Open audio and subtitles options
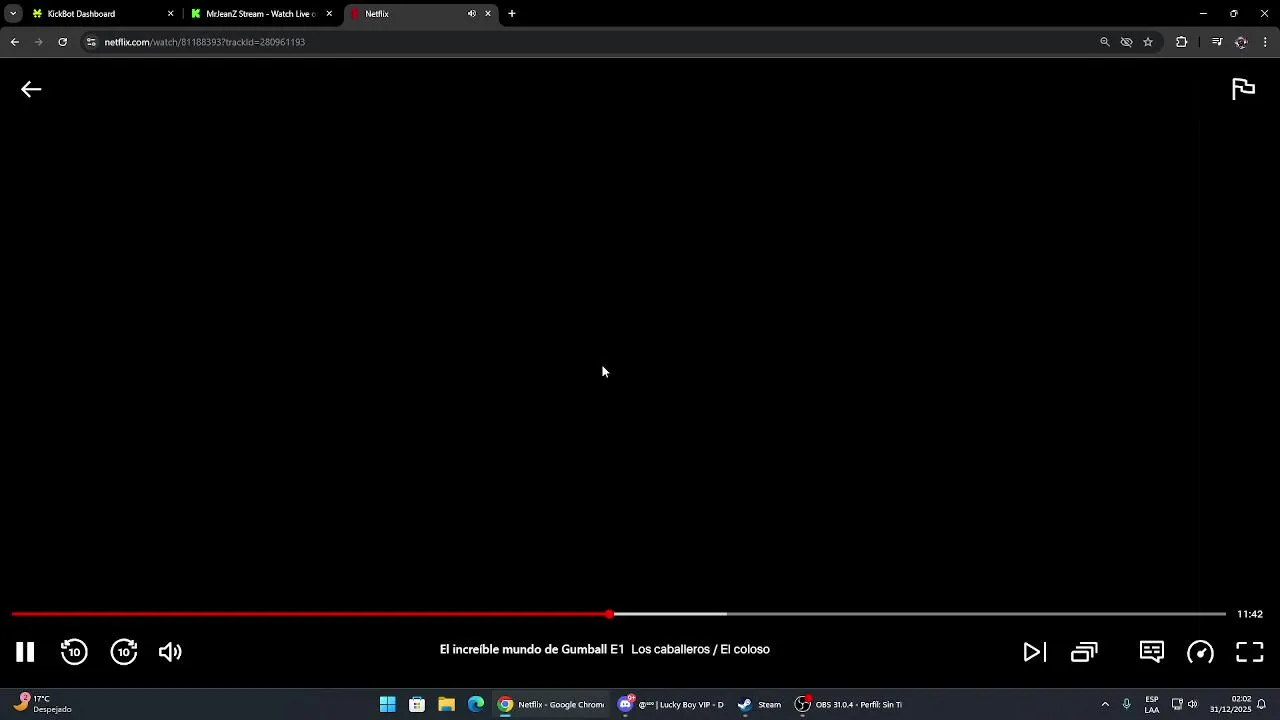 1152,652
